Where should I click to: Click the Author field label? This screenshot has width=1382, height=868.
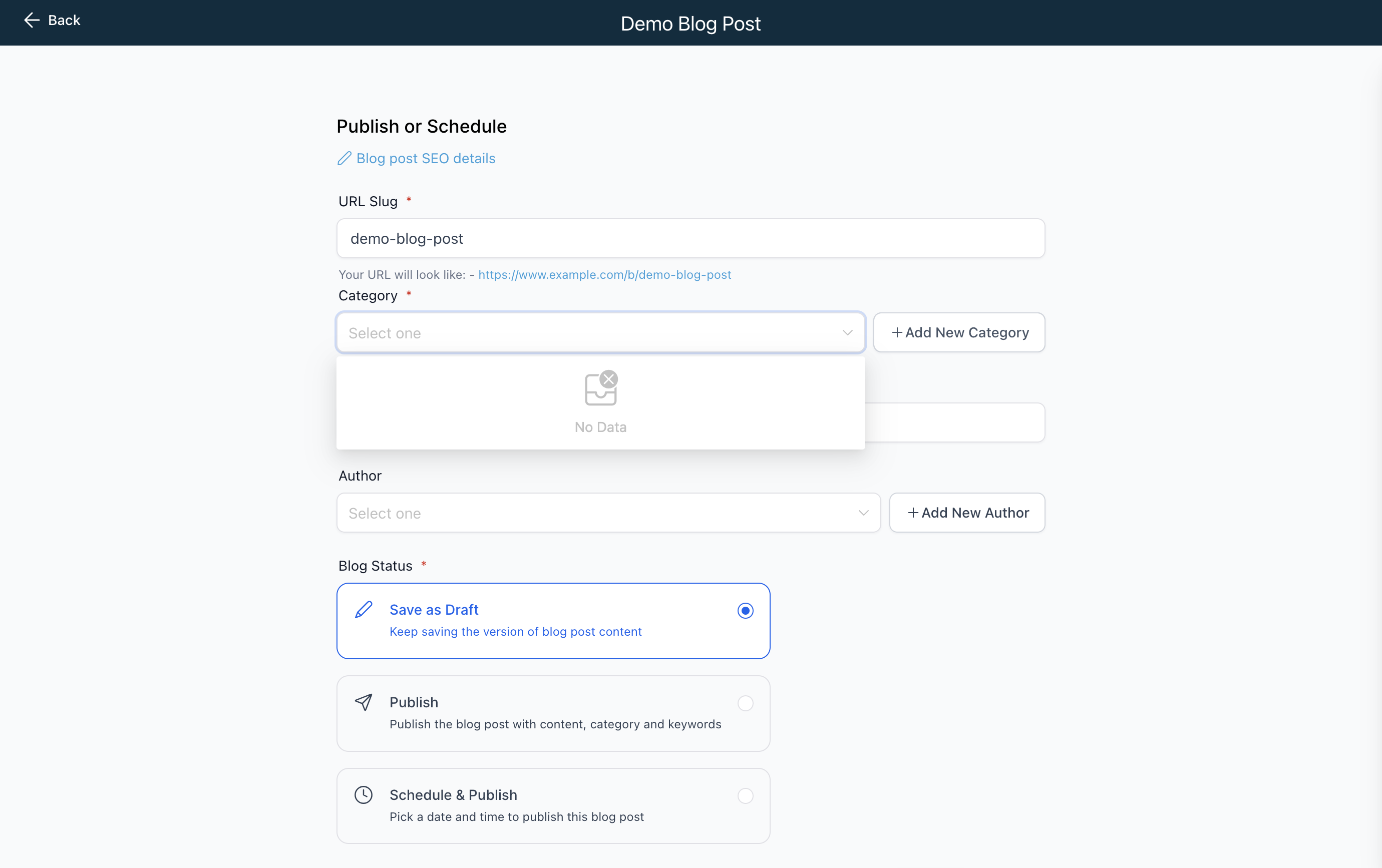(360, 476)
